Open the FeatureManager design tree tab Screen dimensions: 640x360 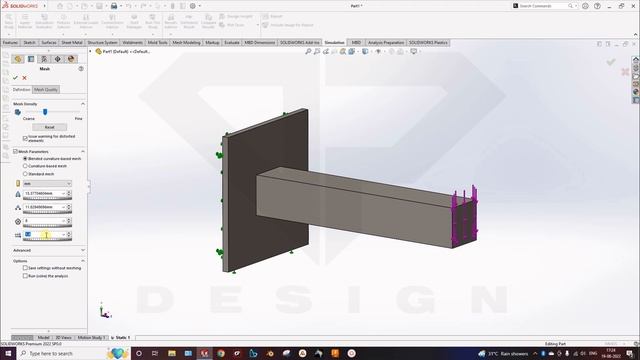(18, 59)
